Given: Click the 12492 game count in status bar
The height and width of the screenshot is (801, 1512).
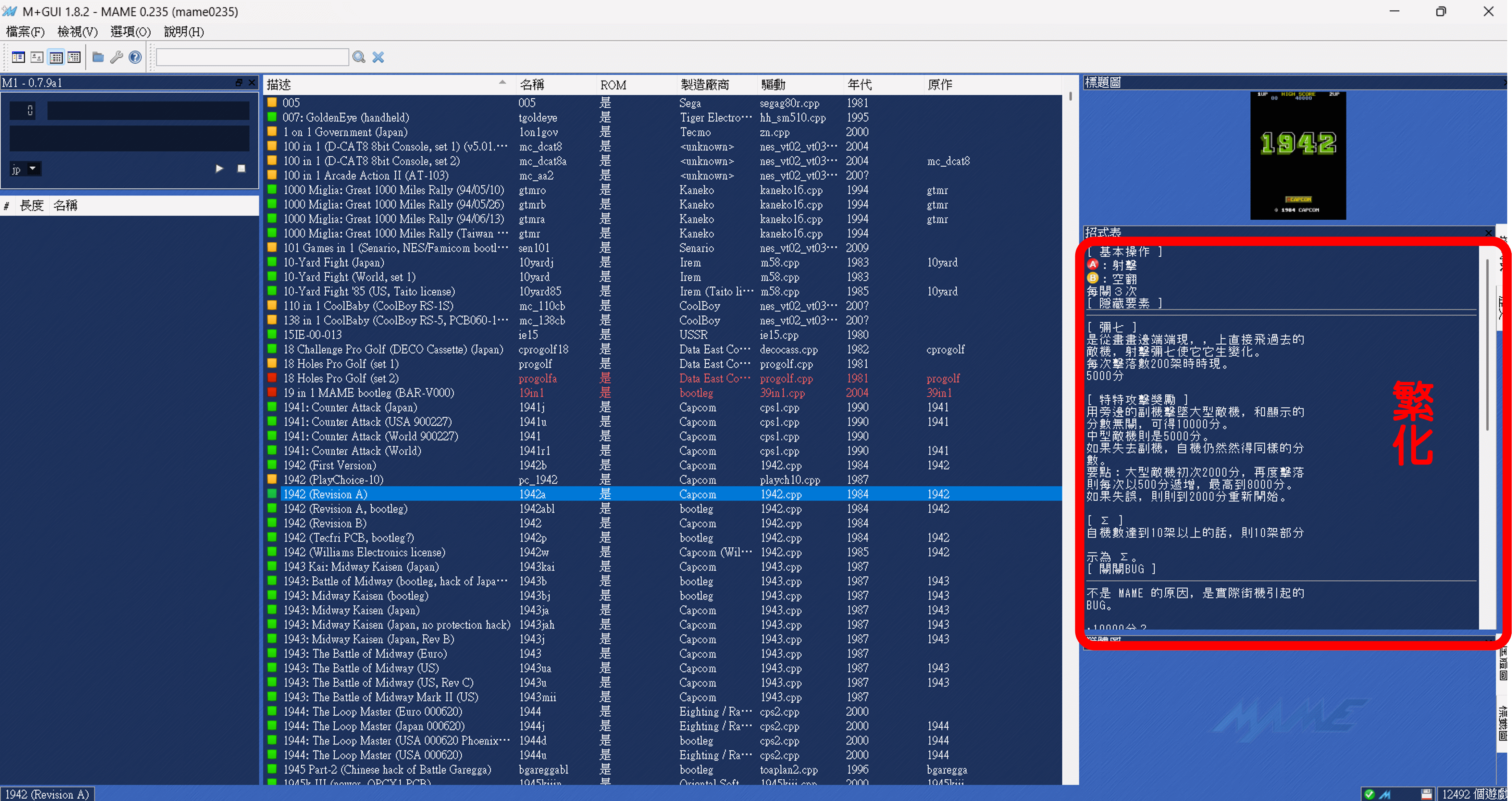Looking at the screenshot, I should point(1474,794).
